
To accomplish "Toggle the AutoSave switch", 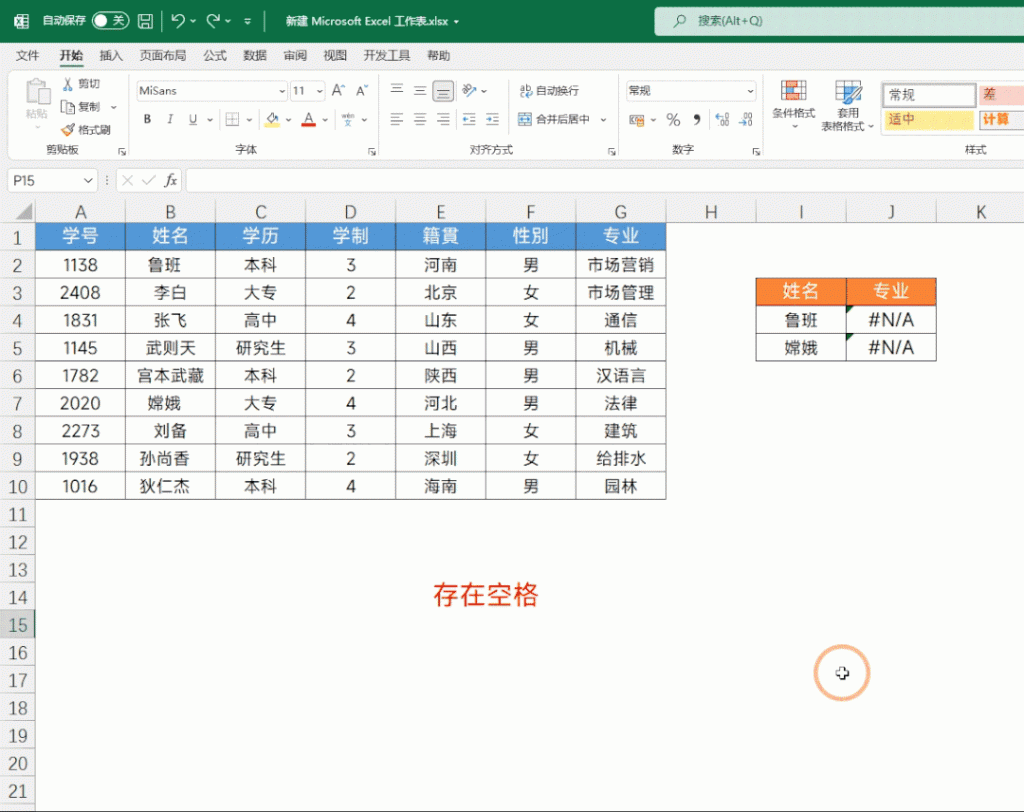I will click(110, 21).
